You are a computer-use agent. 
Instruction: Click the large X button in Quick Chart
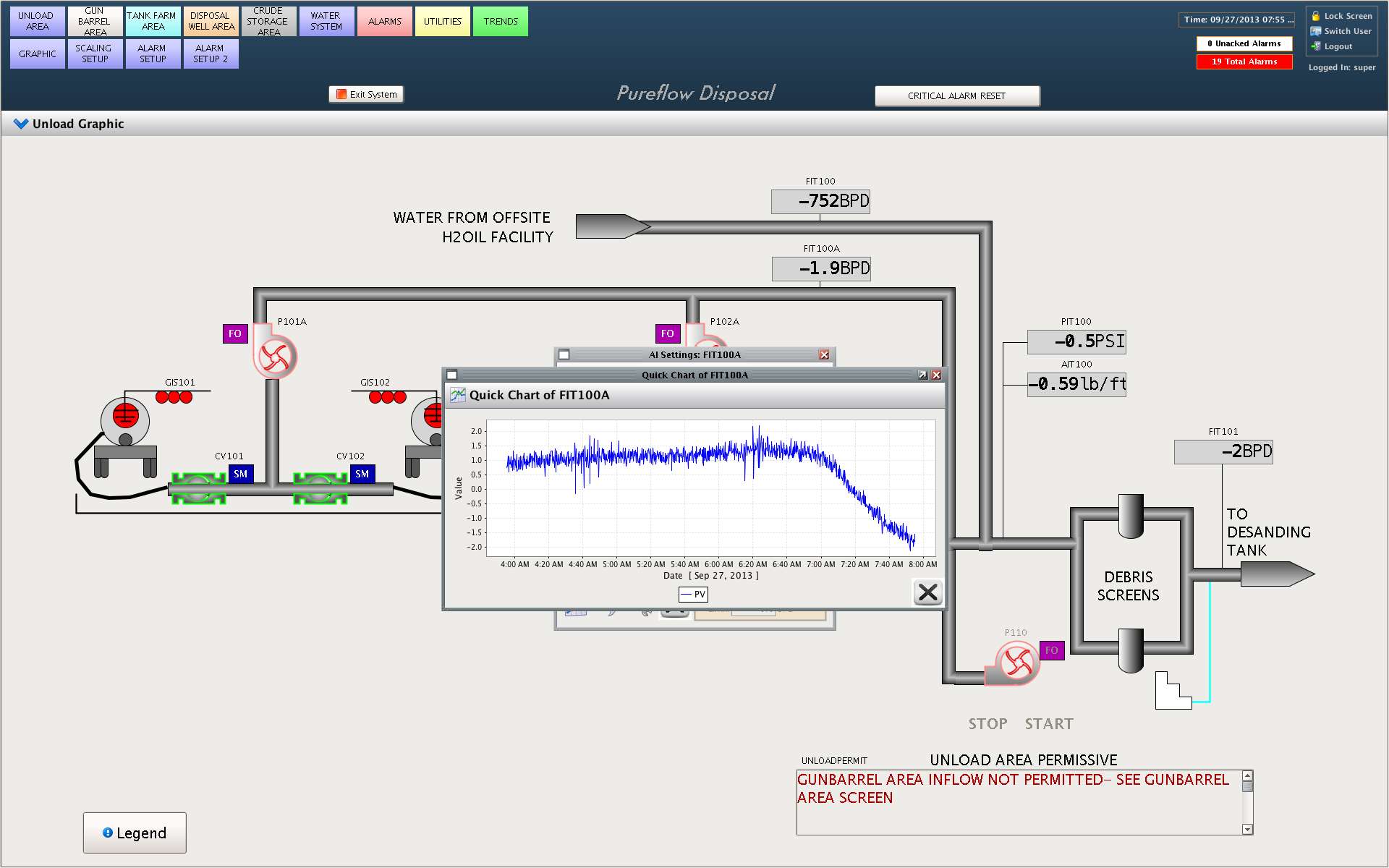point(928,592)
